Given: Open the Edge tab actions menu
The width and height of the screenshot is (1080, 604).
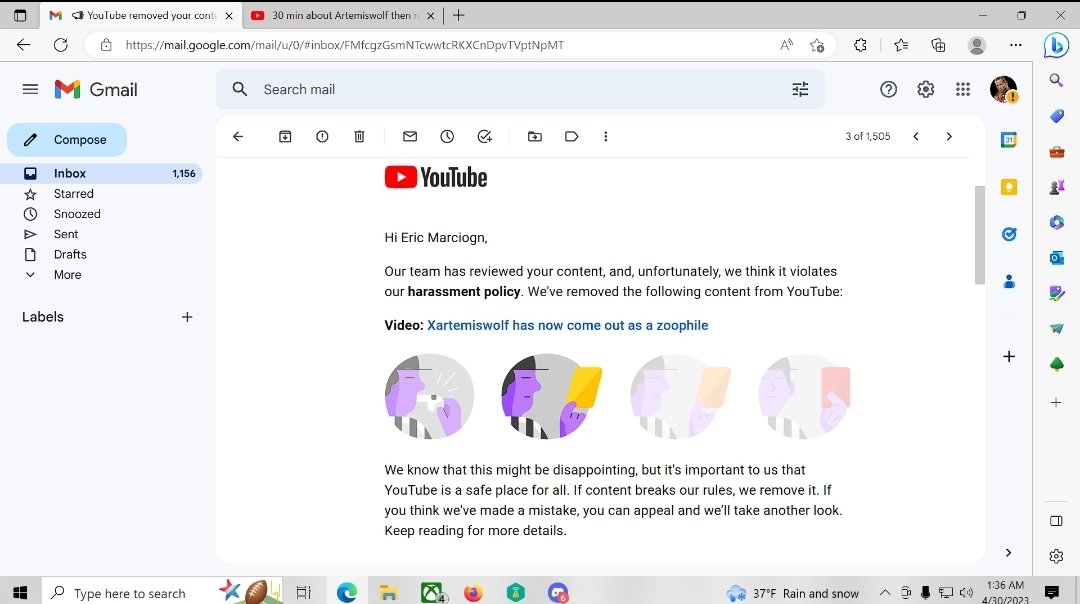Looking at the screenshot, I should (20, 15).
